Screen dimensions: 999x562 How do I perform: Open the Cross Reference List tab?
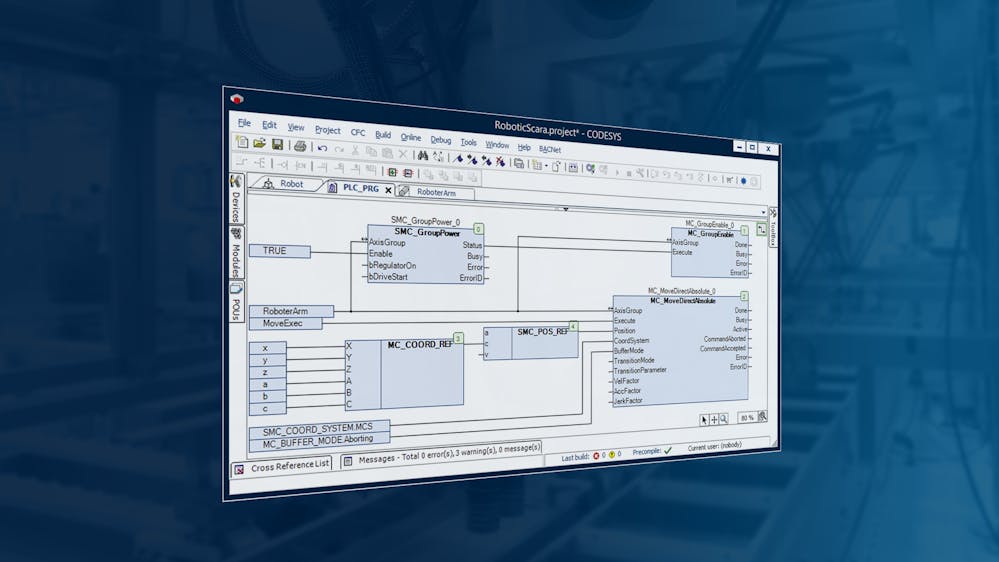283,466
